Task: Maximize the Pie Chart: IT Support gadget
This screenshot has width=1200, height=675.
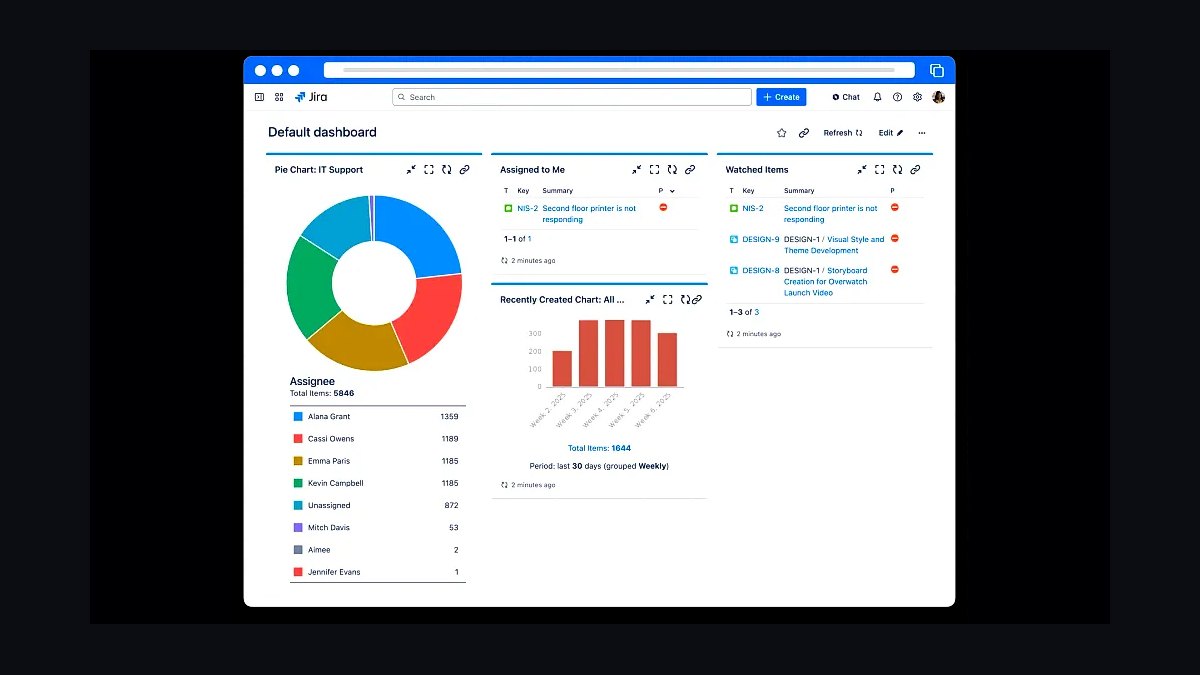Action: [x=429, y=170]
